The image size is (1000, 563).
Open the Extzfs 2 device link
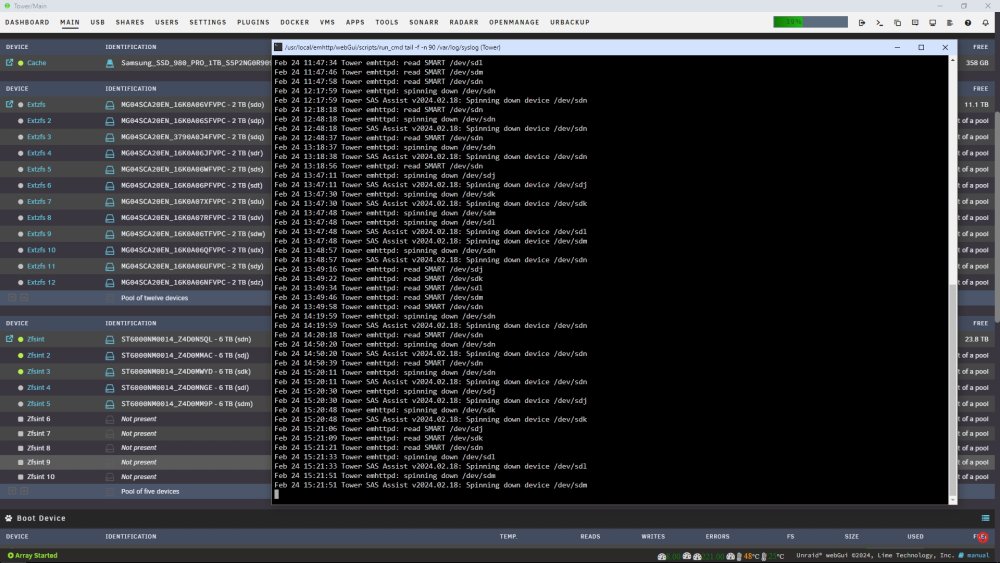point(39,121)
